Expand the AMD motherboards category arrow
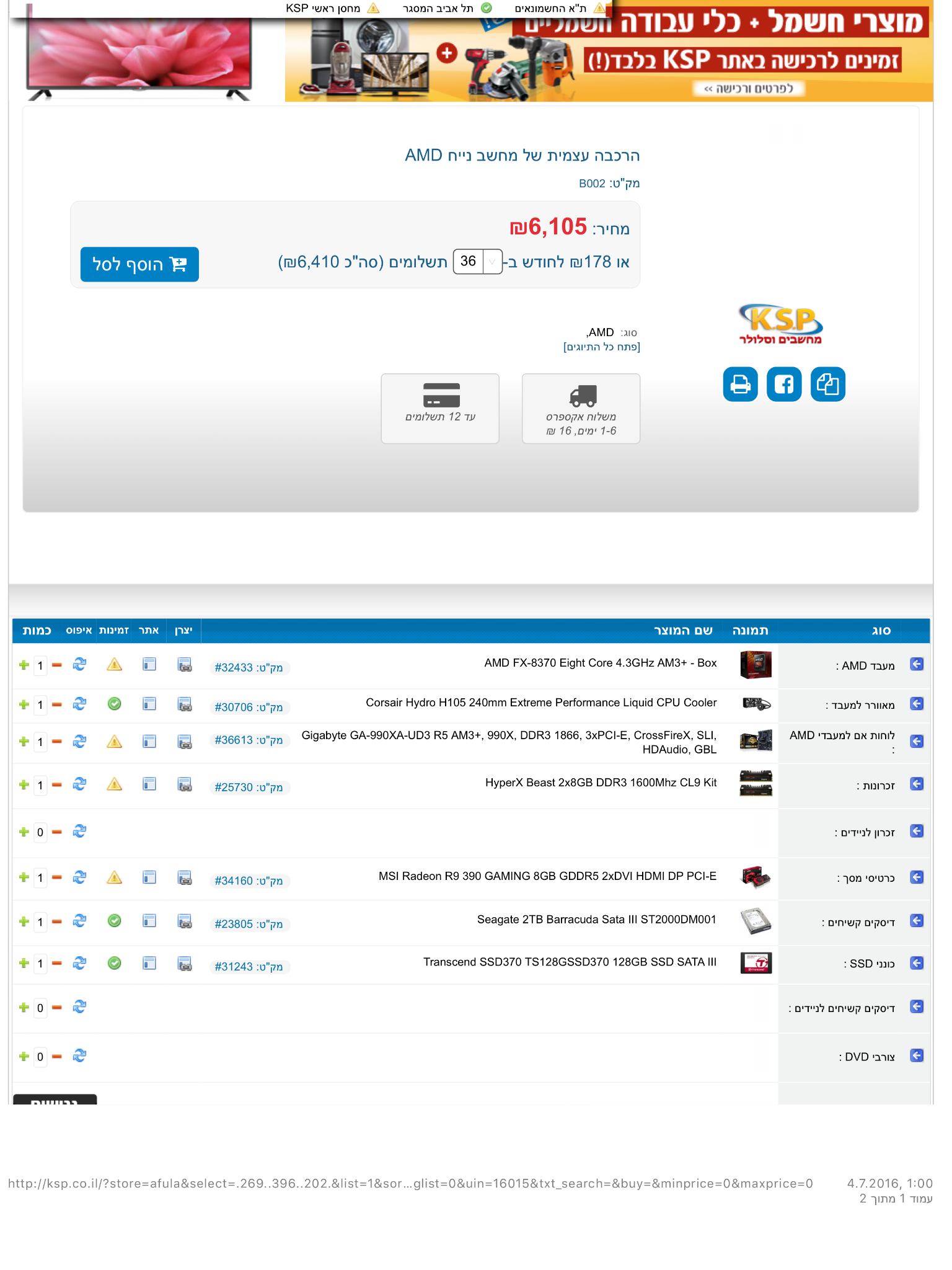This screenshot has width=952, height=1270. pos(917,741)
